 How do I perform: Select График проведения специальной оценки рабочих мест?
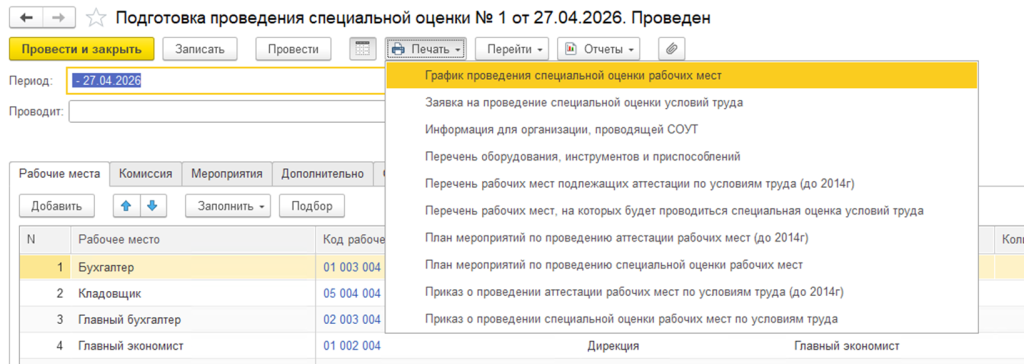coord(682,75)
